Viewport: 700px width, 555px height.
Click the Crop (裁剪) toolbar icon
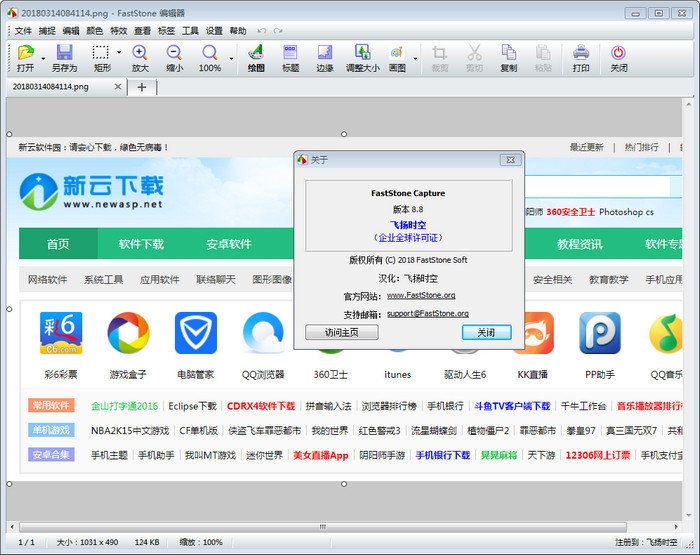pos(439,53)
